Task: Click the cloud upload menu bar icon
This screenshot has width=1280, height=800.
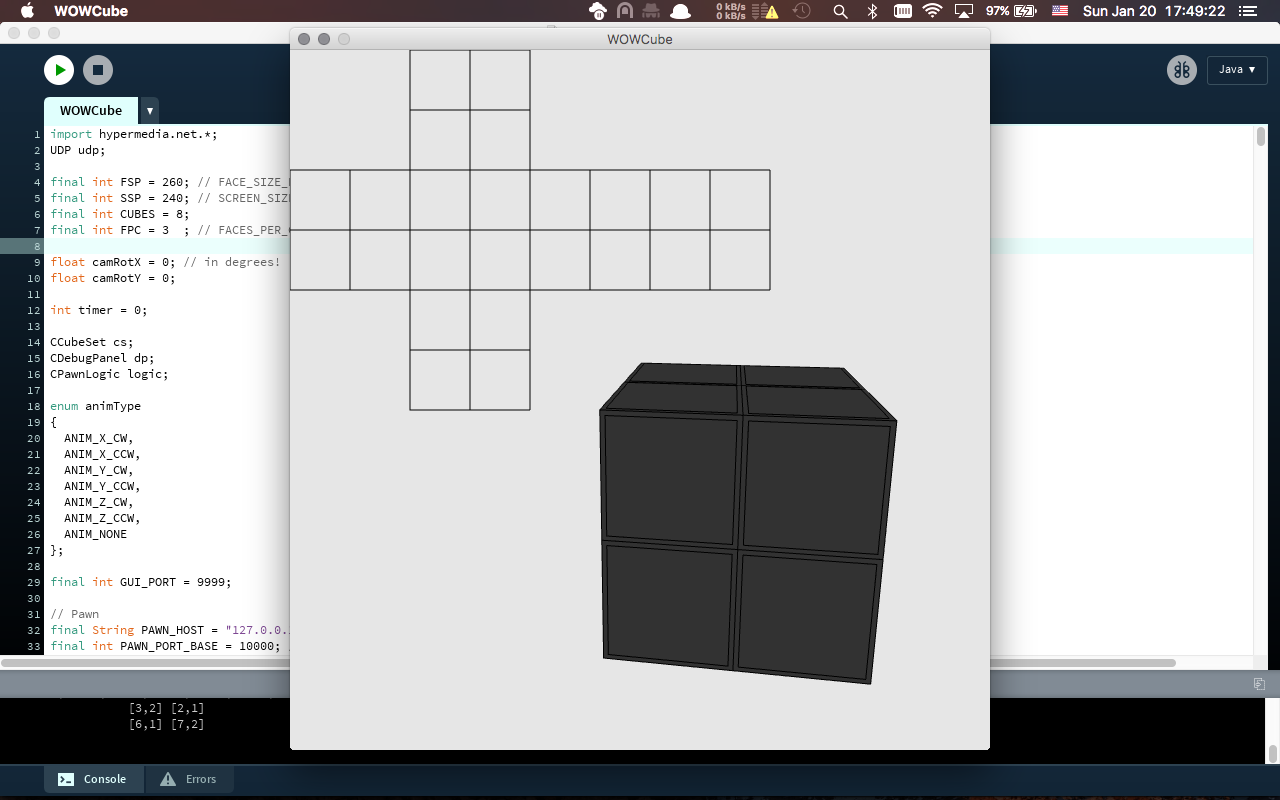Action: coord(598,11)
